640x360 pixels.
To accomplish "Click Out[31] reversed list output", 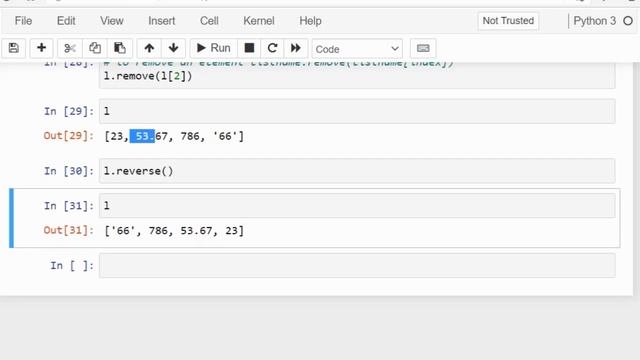I will pyautogui.click(x=174, y=231).
